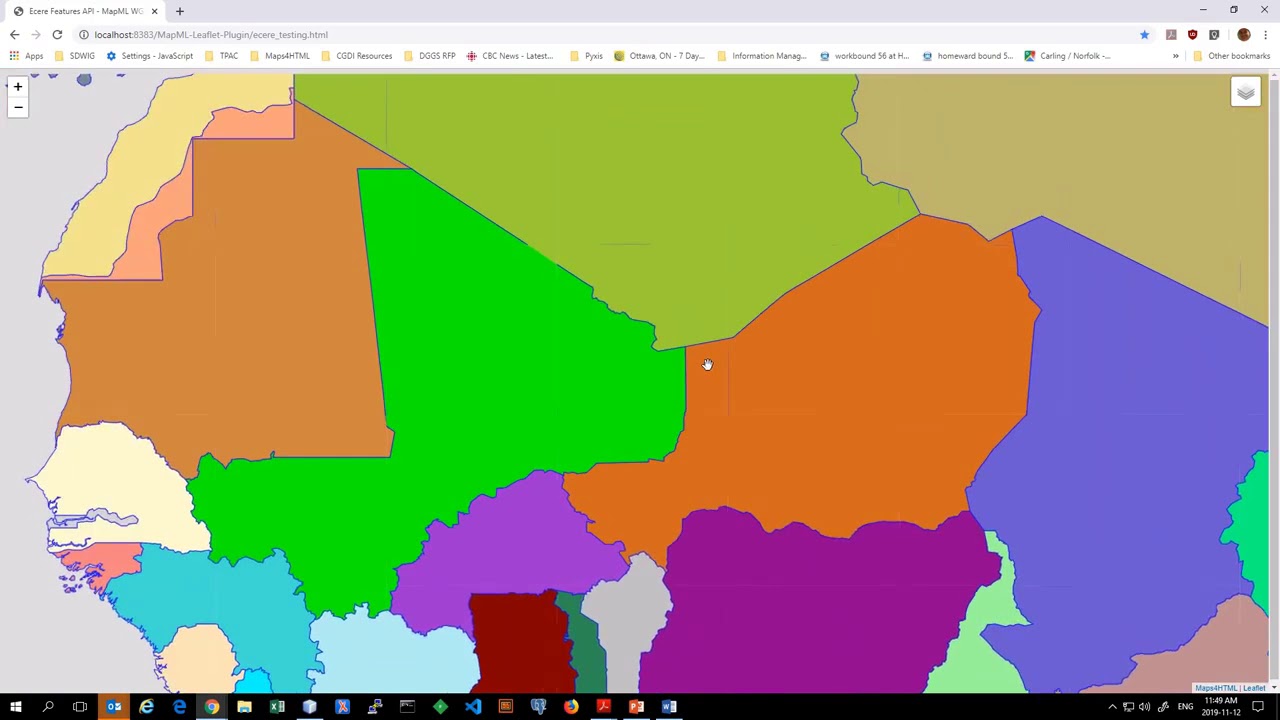Open a new browser tab
Image resolution: width=1280 pixels, height=720 pixels.
click(180, 11)
